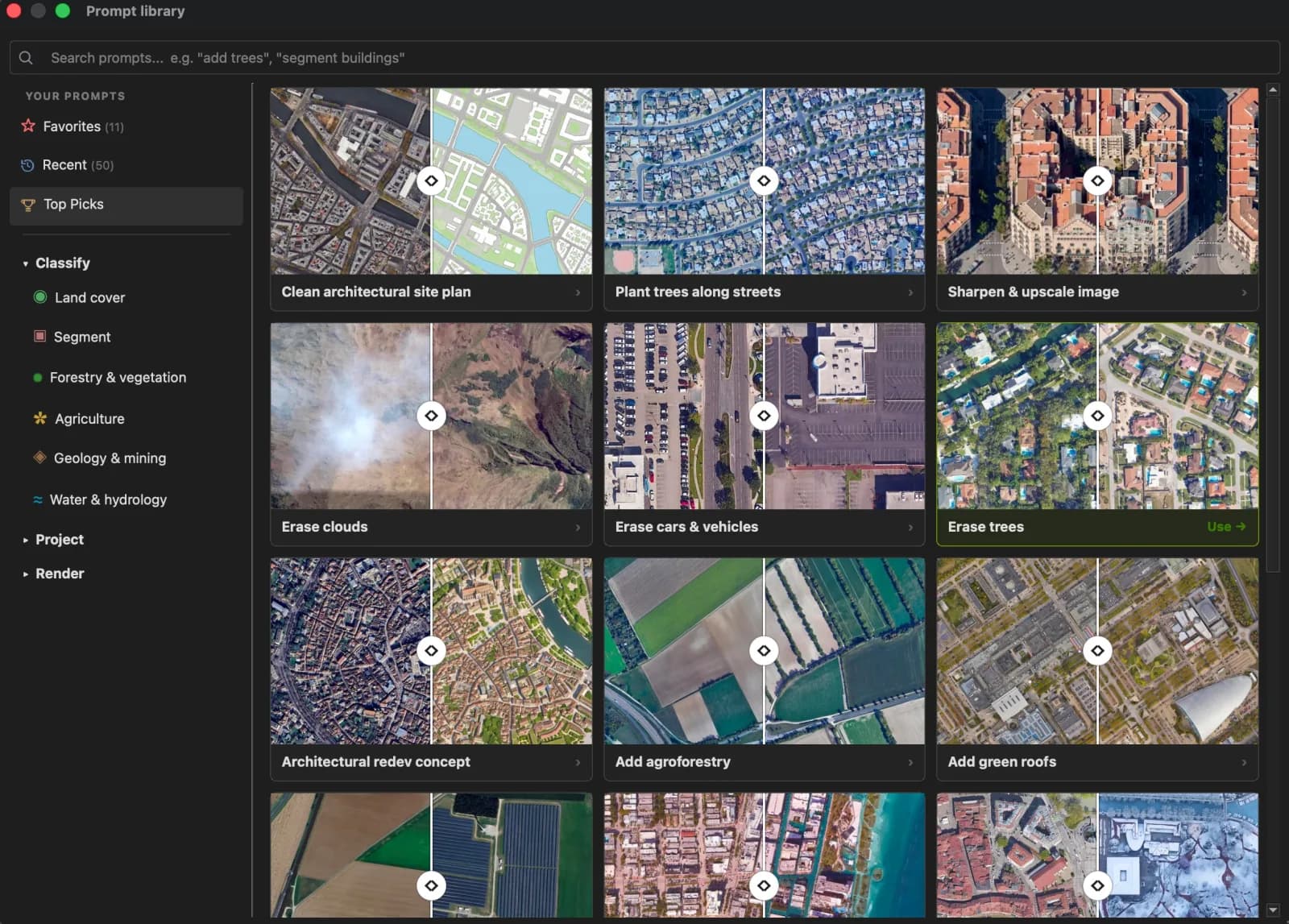Choose Plant trees along streets label
Image resolution: width=1289 pixels, height=924 pixels.
[x=698, y=292]
